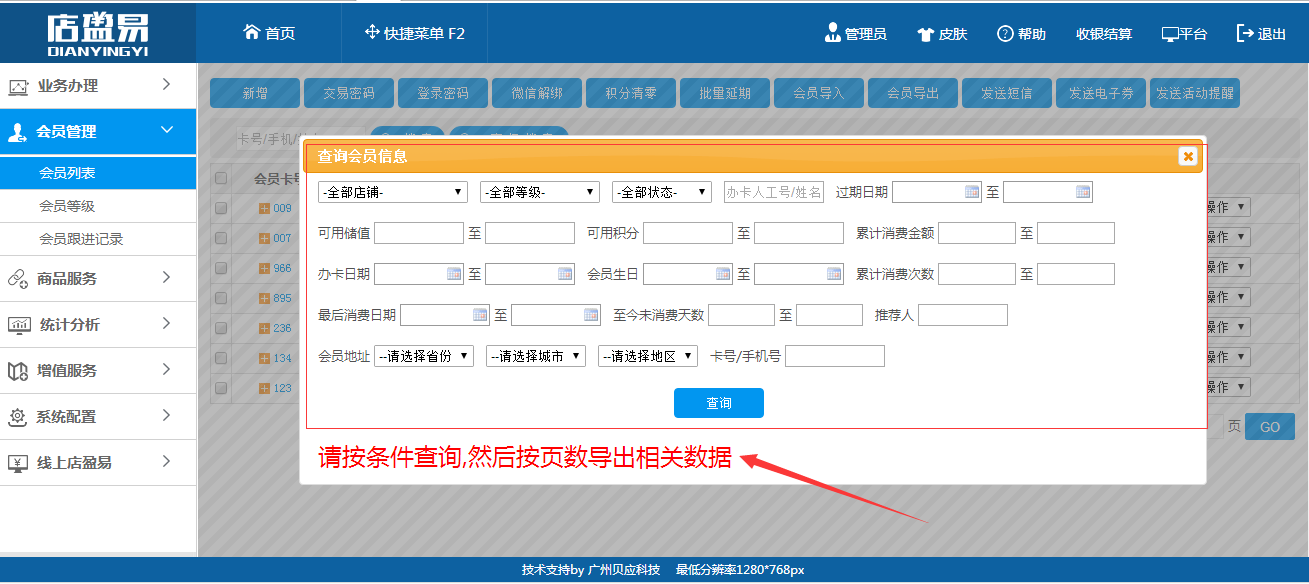Toggle checkbox for member row 009
The image size is (1309, 584).
pyautogui.click(x=221, y=208)
